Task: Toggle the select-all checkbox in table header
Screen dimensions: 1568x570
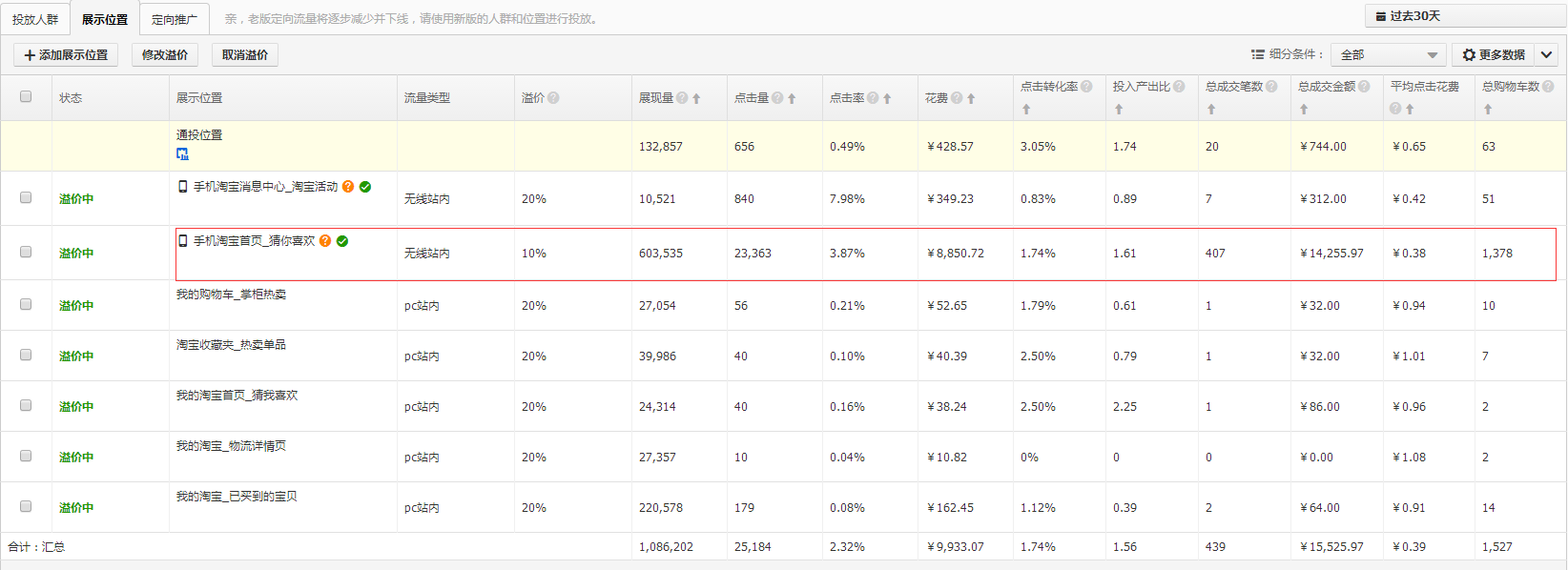Action: (x=26, y=96)
